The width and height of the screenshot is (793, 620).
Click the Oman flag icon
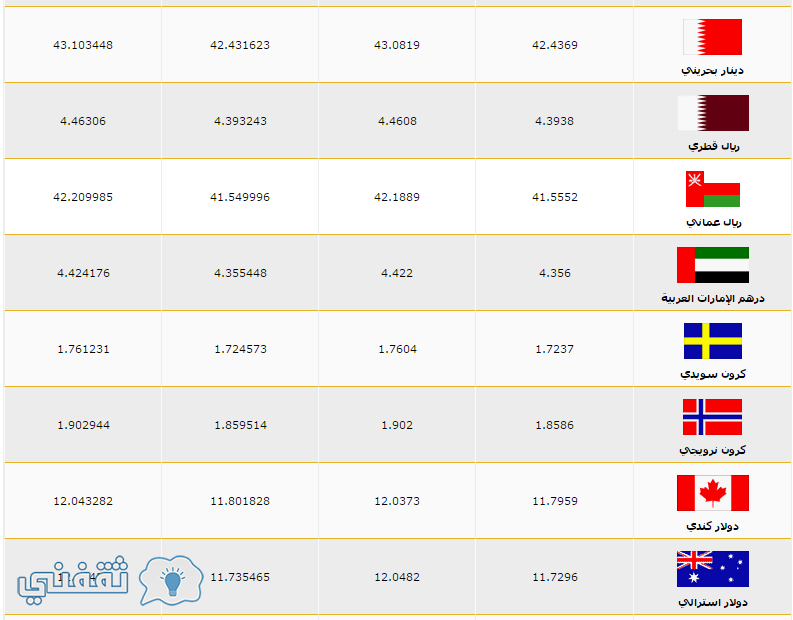(712, 189)
